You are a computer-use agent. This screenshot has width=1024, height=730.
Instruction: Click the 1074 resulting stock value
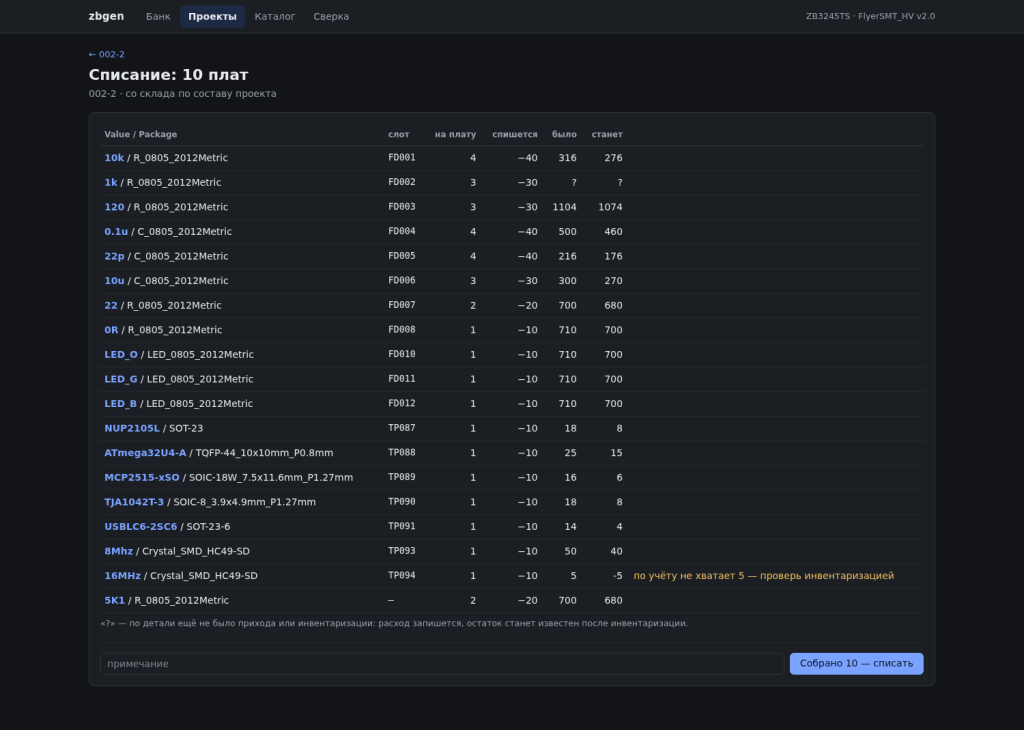click(x=610, y=207)
